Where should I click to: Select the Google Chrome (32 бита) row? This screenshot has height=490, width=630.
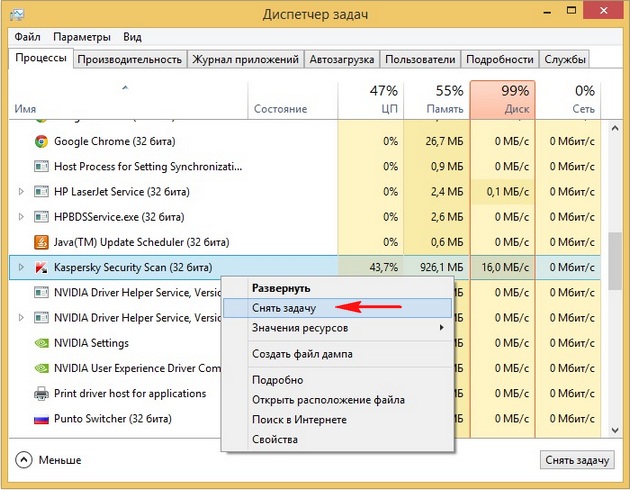tap(305, 141)
